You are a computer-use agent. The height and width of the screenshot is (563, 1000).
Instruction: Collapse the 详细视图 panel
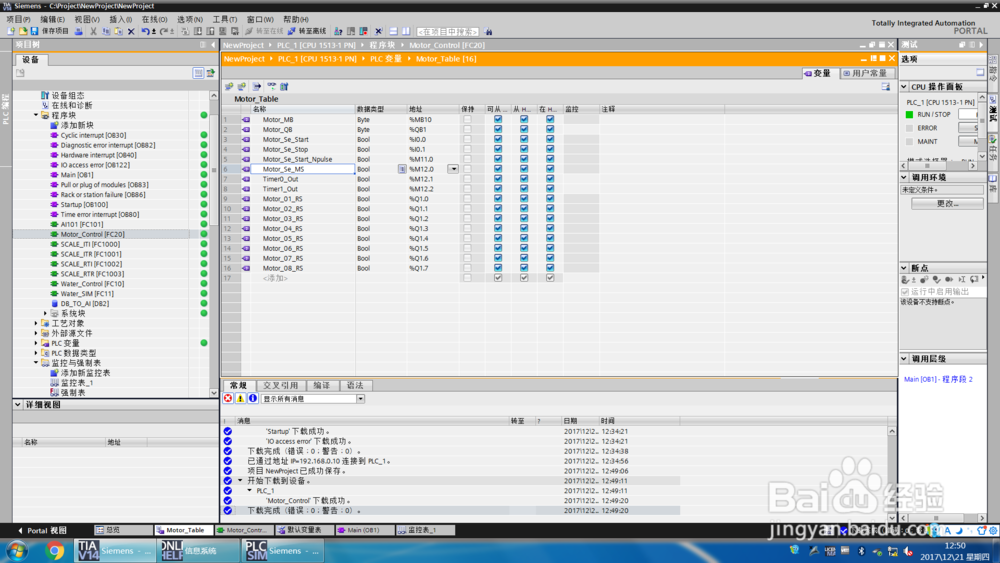[18, 405]
